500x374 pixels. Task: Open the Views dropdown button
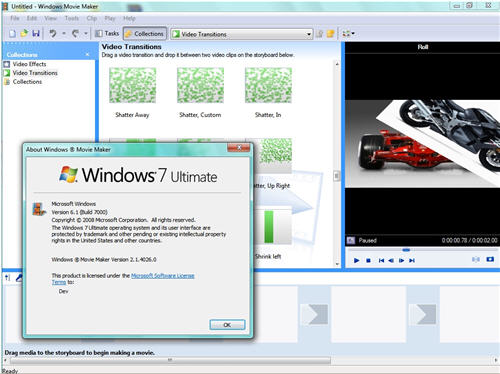(348, 34)
